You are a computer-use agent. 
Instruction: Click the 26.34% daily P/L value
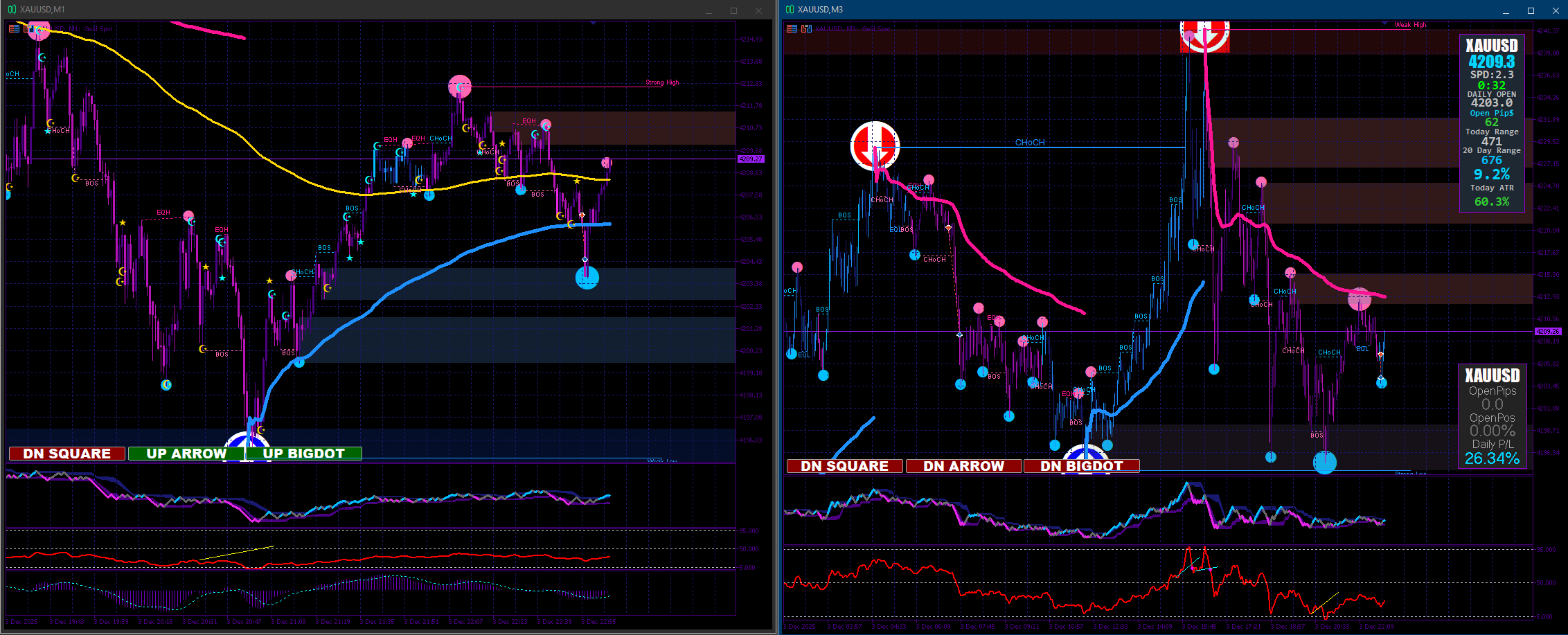[x=1493, y=458]
